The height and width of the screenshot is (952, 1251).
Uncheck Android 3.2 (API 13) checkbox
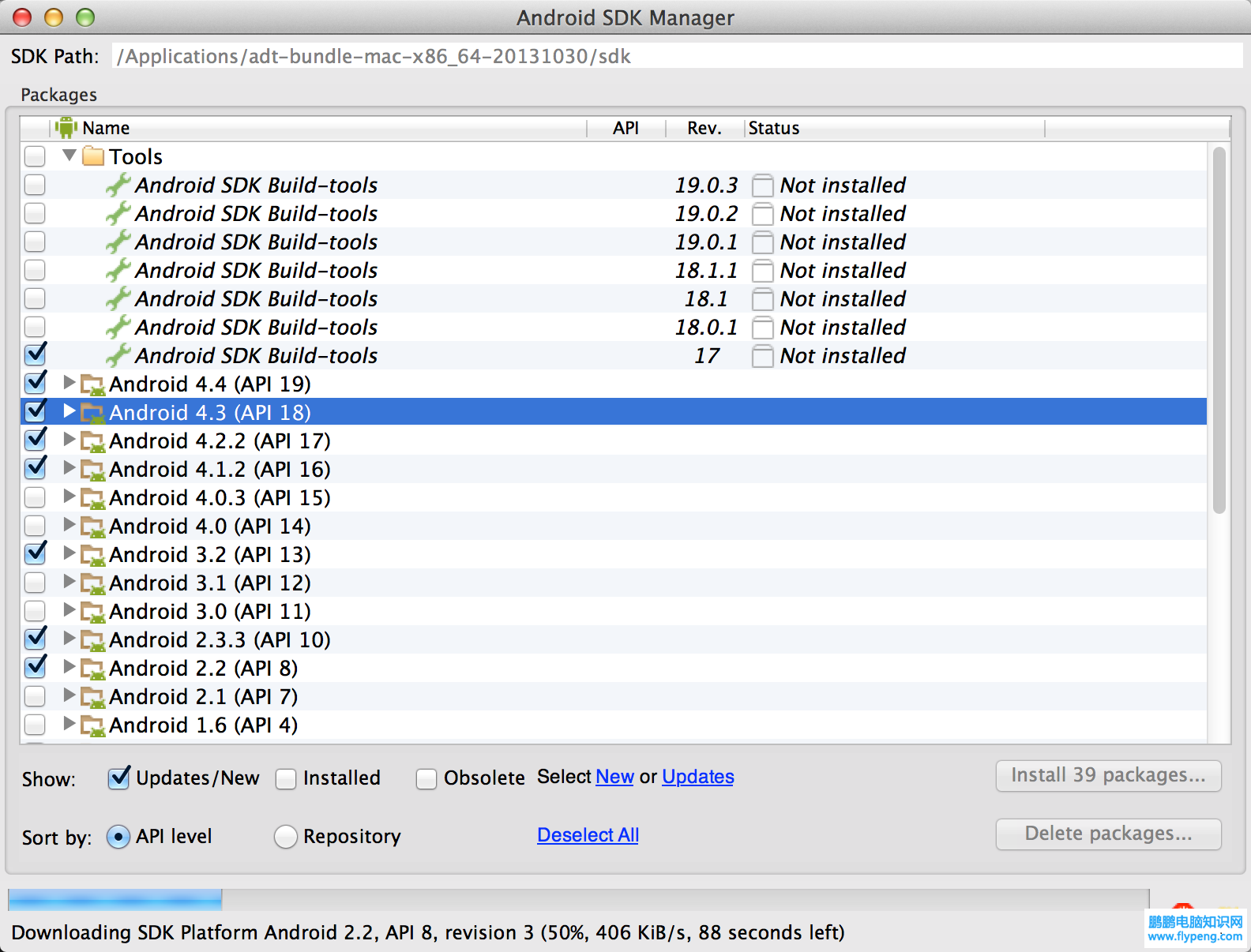[x=35, y=553]
